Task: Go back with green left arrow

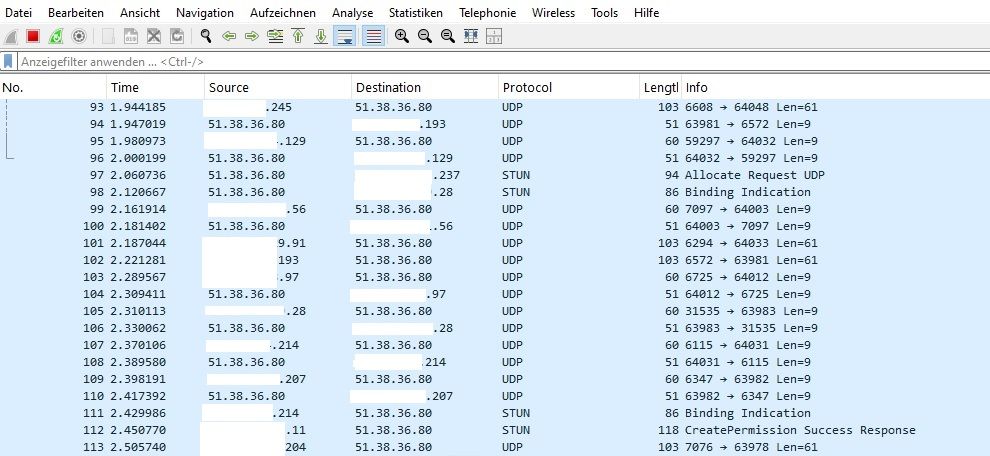Action: click(x=229, y=37)
